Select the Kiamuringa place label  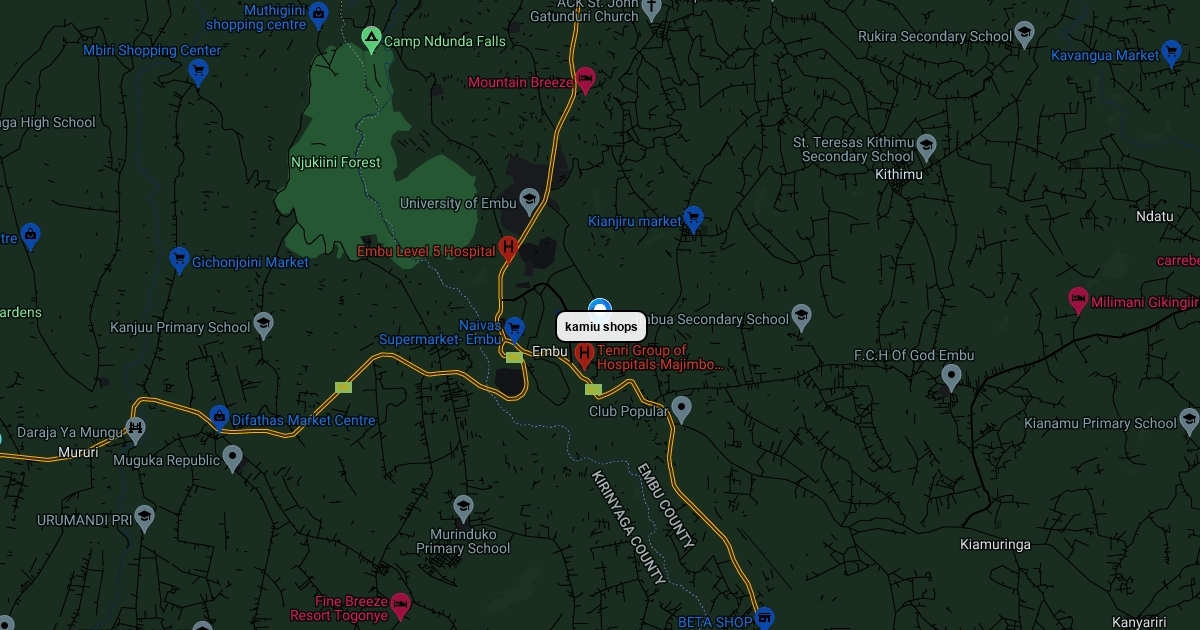995,545
